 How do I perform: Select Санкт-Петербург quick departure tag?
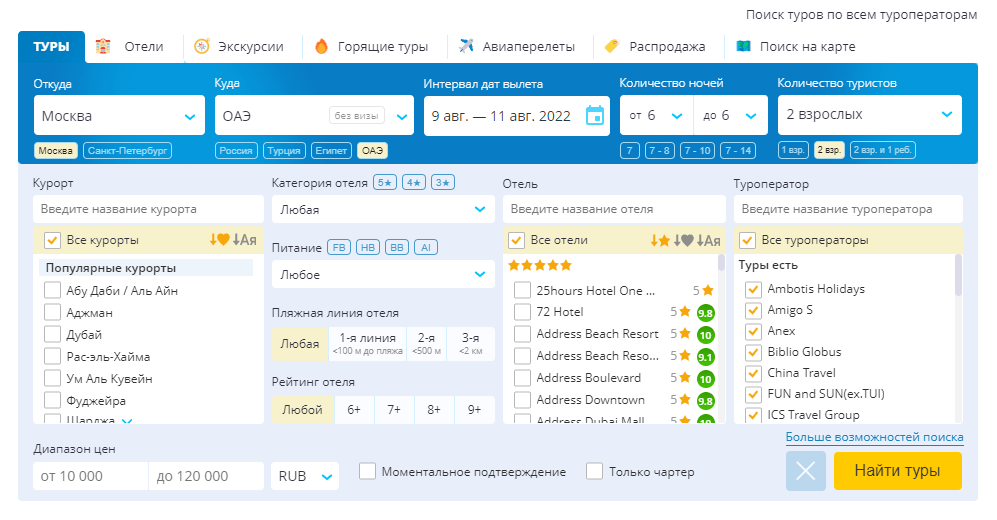coord(128,151)
